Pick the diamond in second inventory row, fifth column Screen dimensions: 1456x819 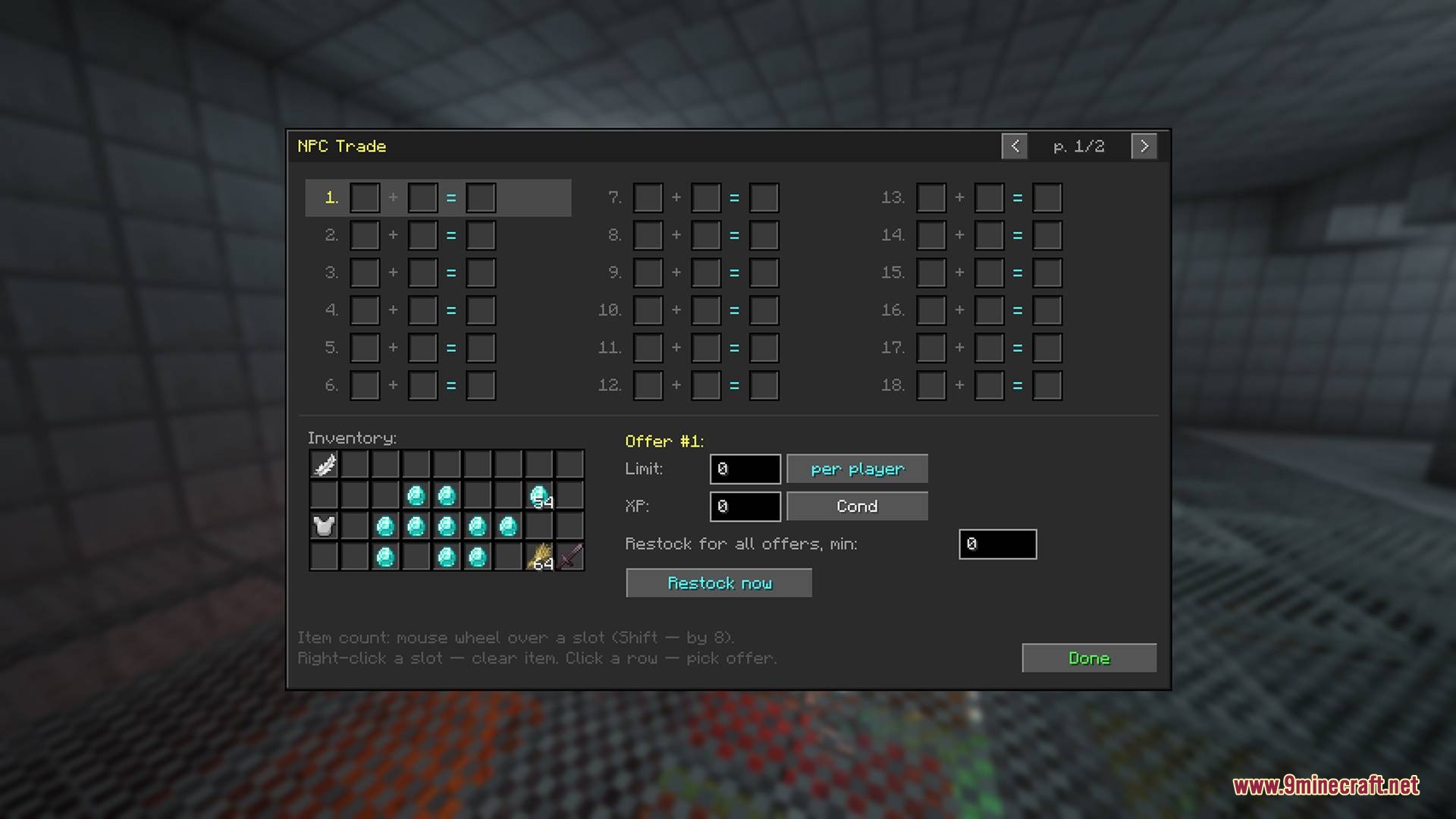coord(447,495)
